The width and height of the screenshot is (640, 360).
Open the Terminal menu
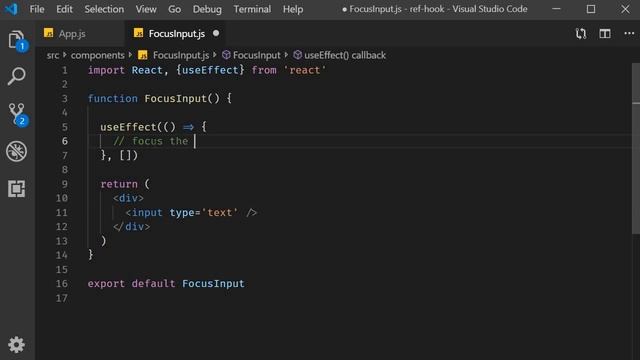pos(252,9)
